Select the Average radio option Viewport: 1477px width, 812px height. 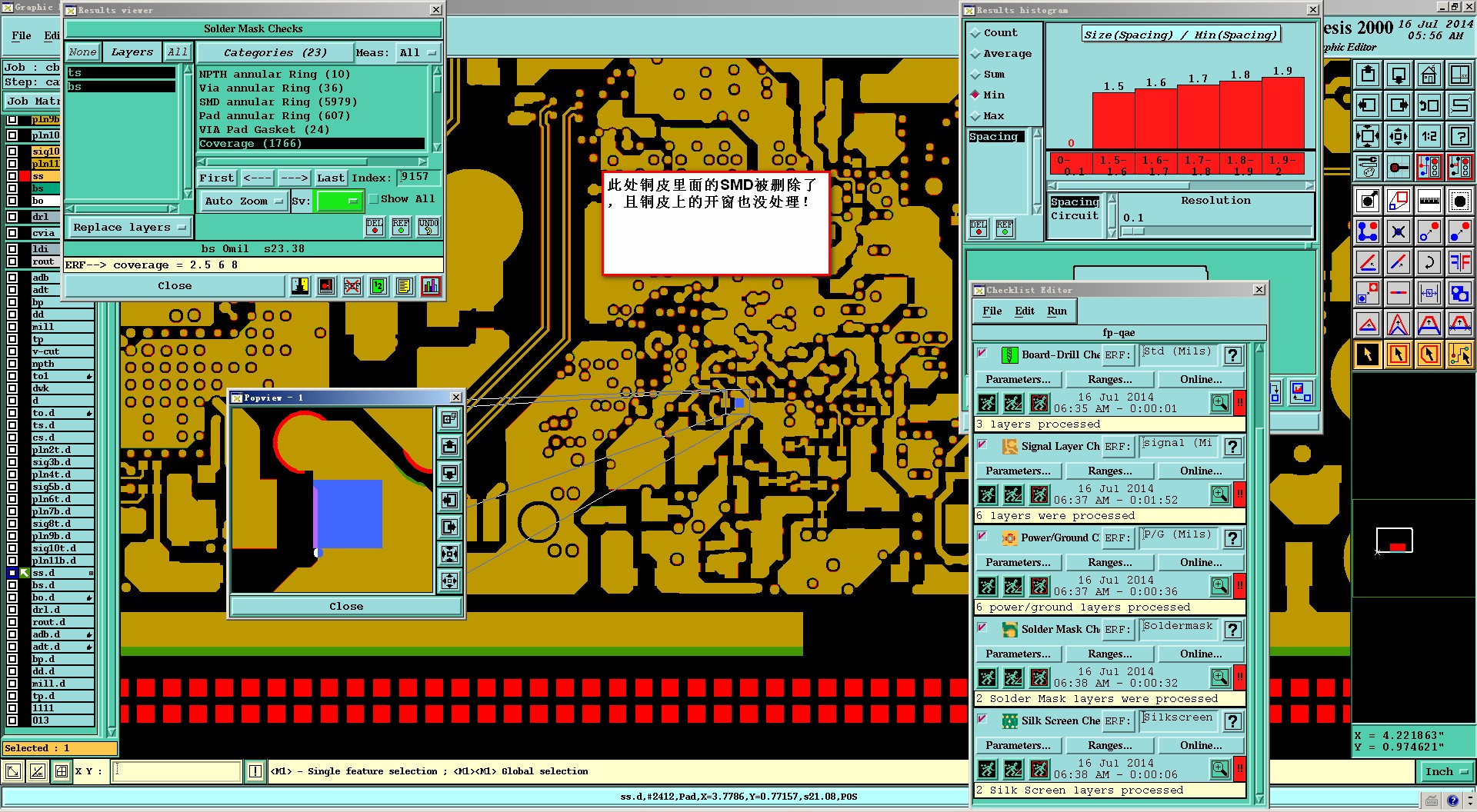point(975,54)
